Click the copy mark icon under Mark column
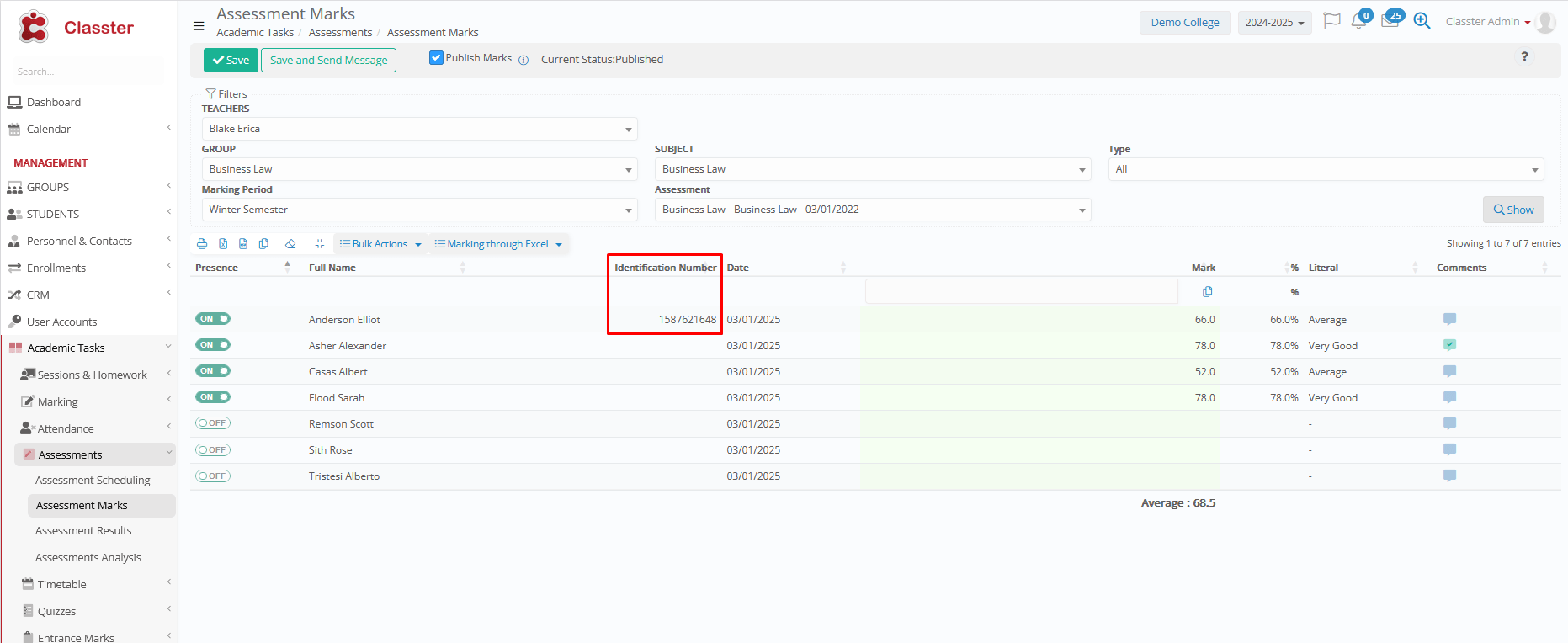The height and width of the screenshot is (643, 1568). click(1207, 292)
